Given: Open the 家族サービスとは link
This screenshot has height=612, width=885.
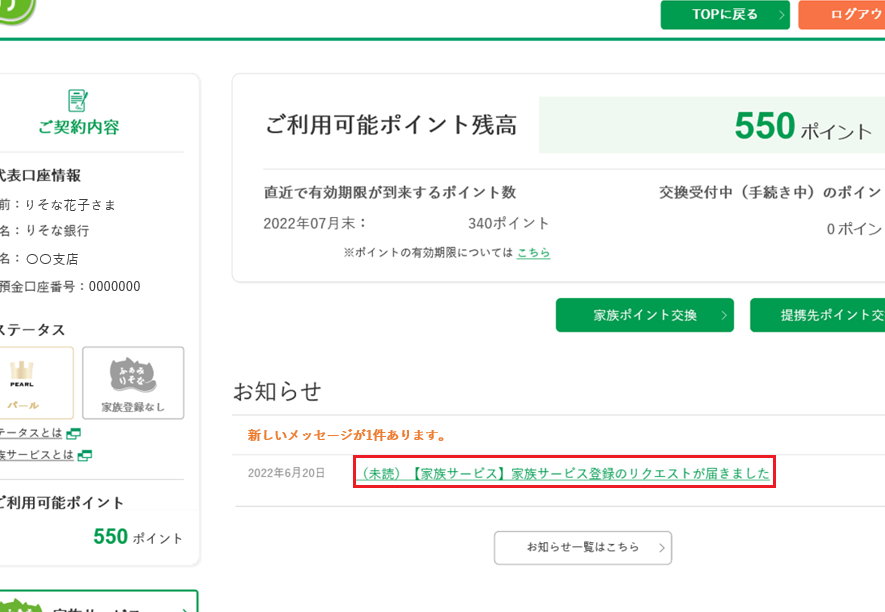Looking at the screenshot, I should (36, 455).
